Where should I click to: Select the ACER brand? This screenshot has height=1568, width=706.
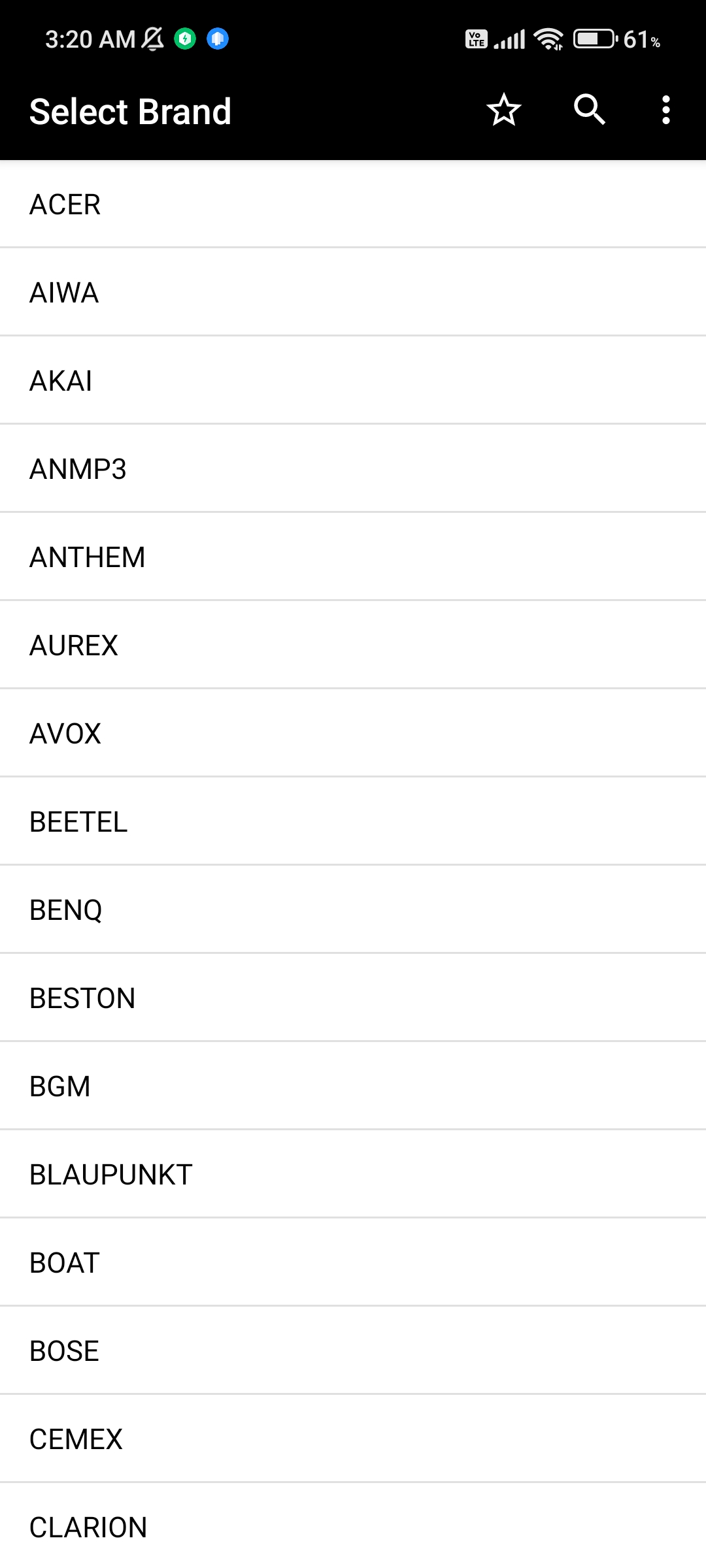[x=353, y=204]
